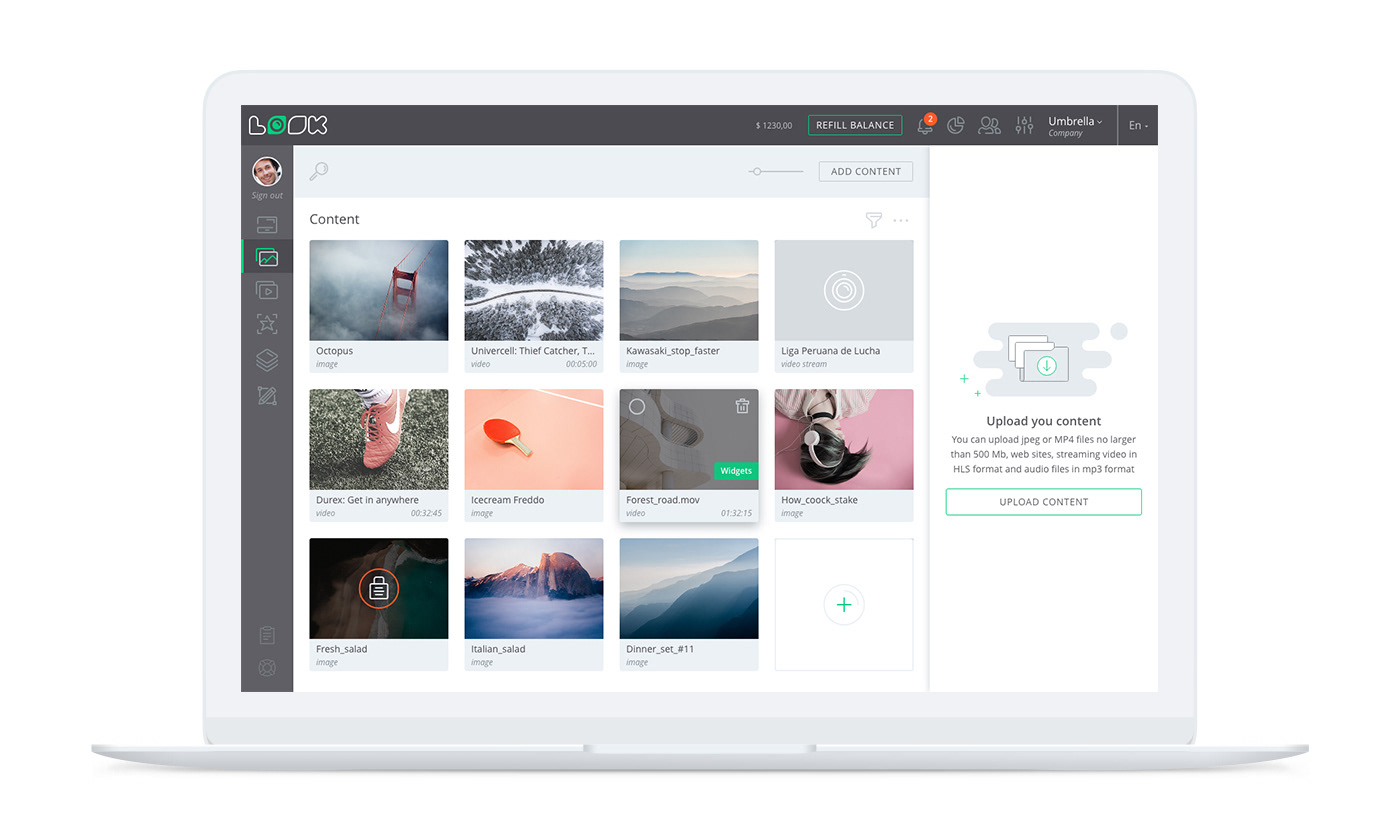Open the playlists sidebar icon
1400x828 pixels.
(267, 290)
